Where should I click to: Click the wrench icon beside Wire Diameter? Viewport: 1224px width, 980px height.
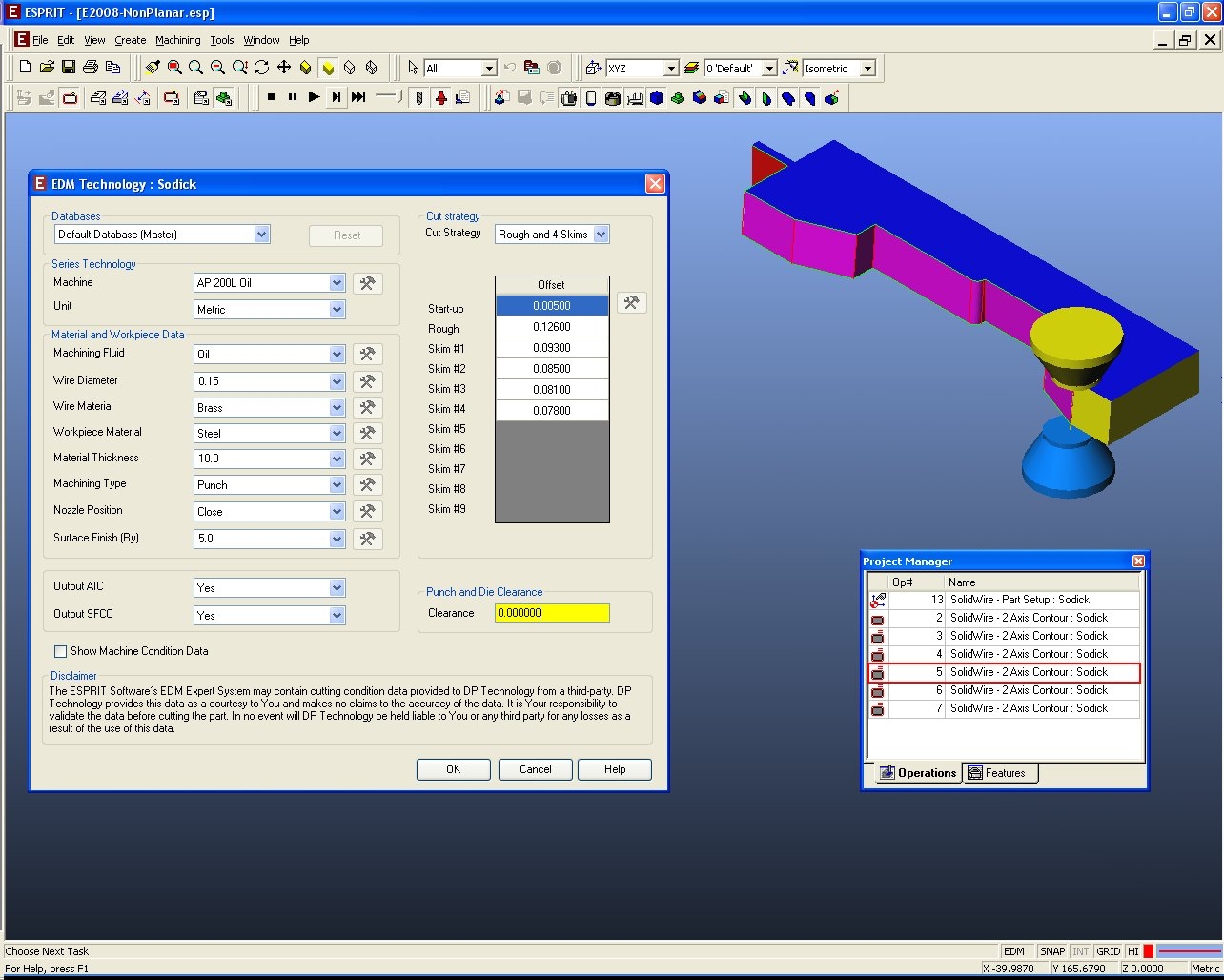click(367, 381)
